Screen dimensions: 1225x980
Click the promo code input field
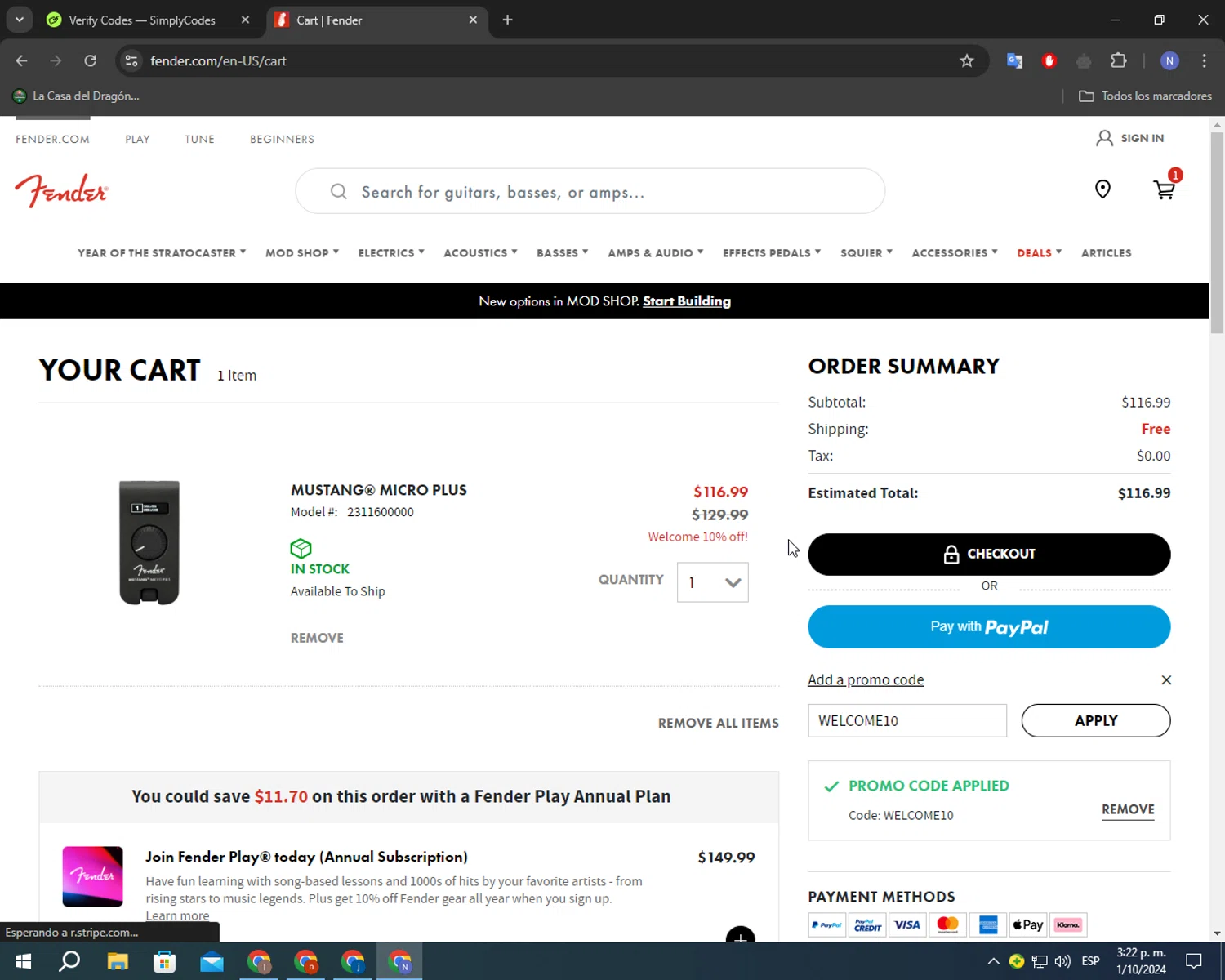pos(907,720)
